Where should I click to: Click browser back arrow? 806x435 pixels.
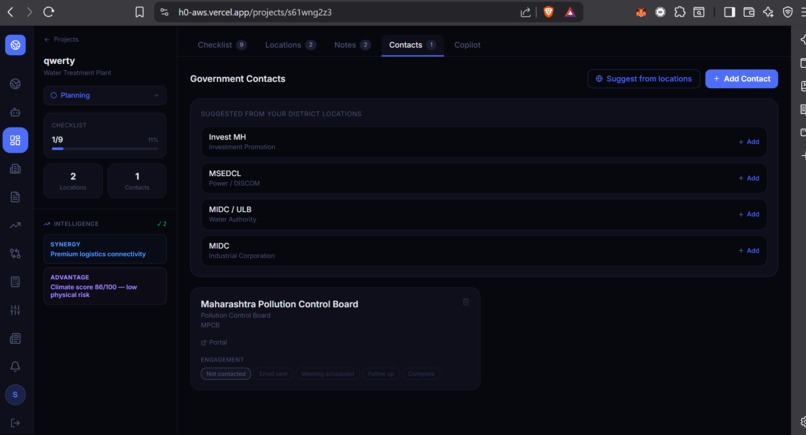(x=10, y=12)
